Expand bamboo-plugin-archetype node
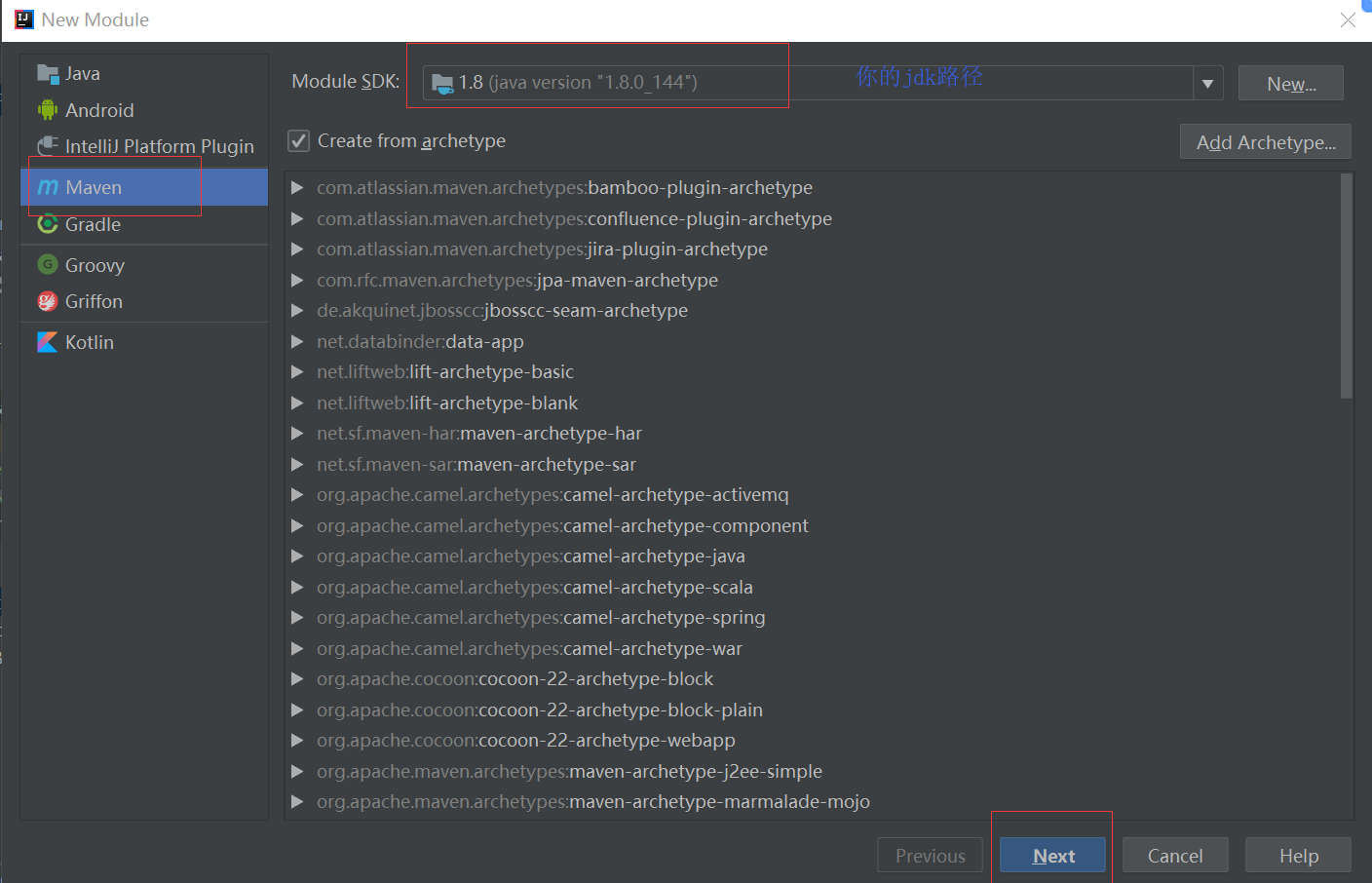This screenshot has height=883, width=1372. [x=297, y=187]
